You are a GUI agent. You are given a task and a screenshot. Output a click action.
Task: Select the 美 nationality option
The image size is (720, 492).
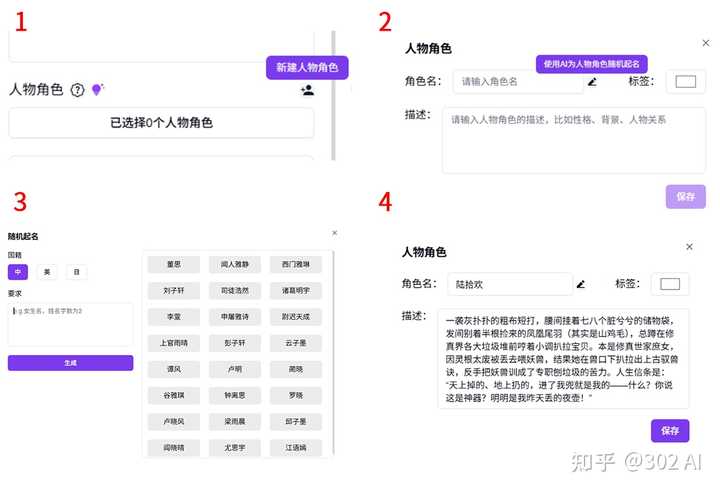point(47,272)
